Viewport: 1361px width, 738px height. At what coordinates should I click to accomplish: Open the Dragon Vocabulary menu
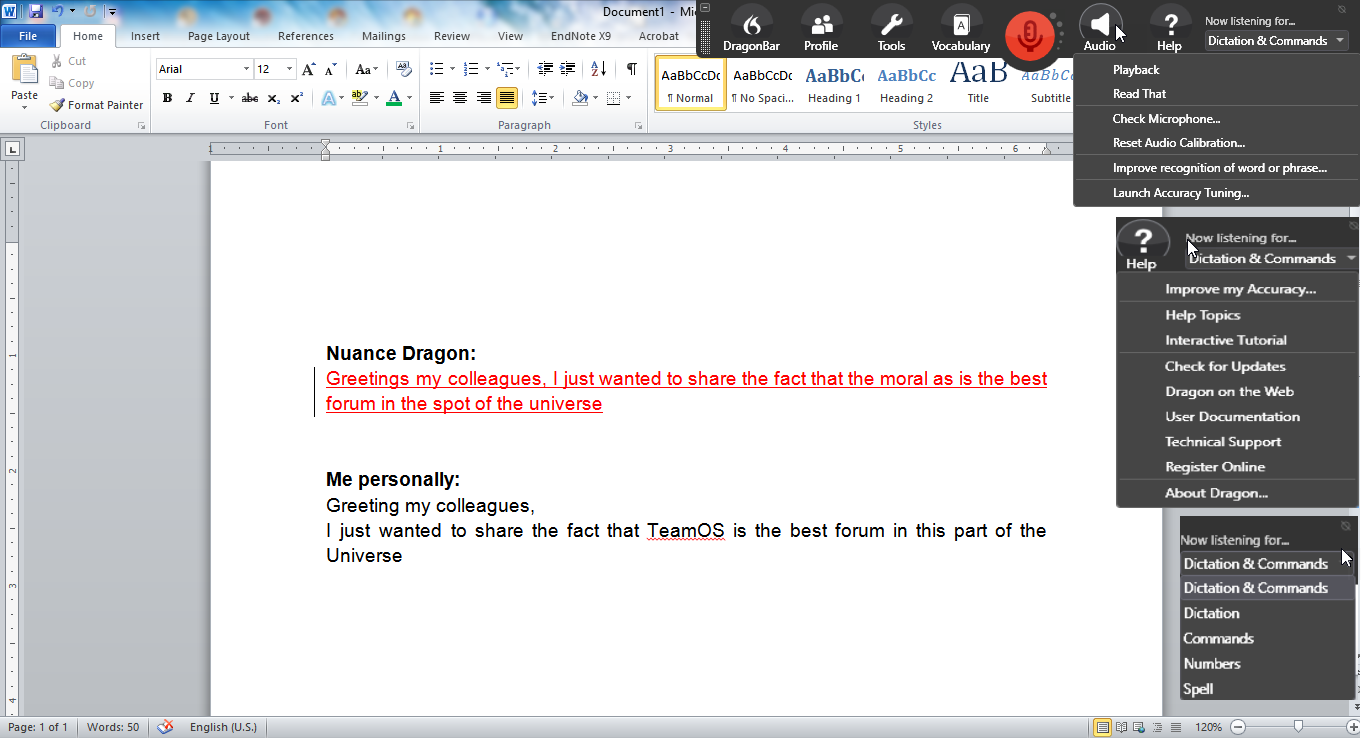coord(961,30)
